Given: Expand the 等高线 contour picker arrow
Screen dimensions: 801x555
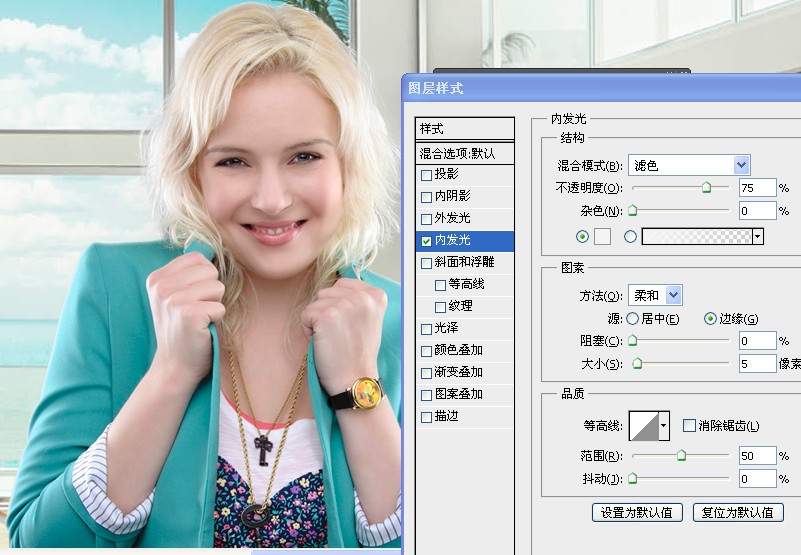Looking at the screenshot, I should [664, 425].
